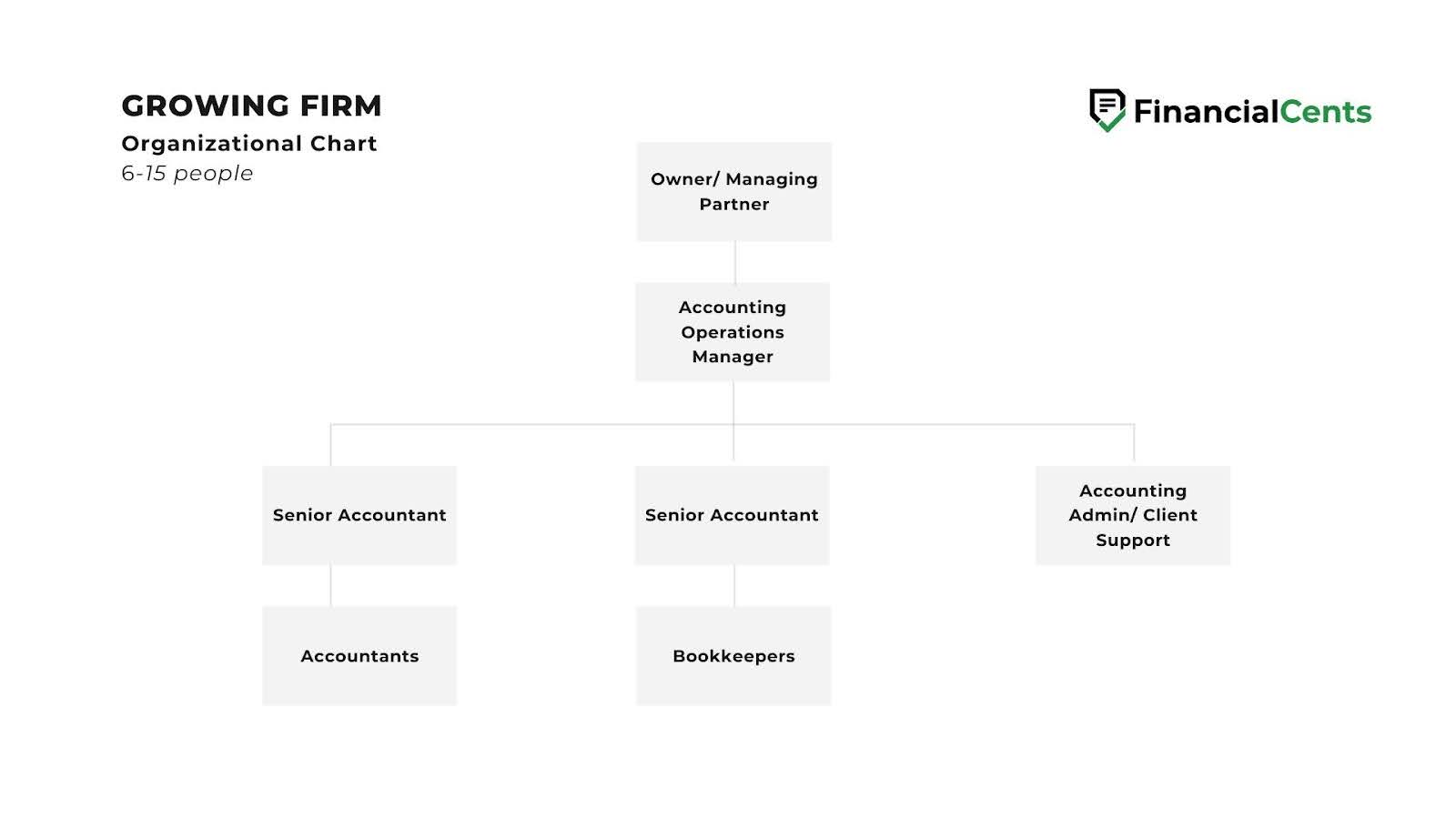Viewport: 1456px width, 819px height.
Task: Click the green 'Cents' word in logo
Action: click(1325, 112)
